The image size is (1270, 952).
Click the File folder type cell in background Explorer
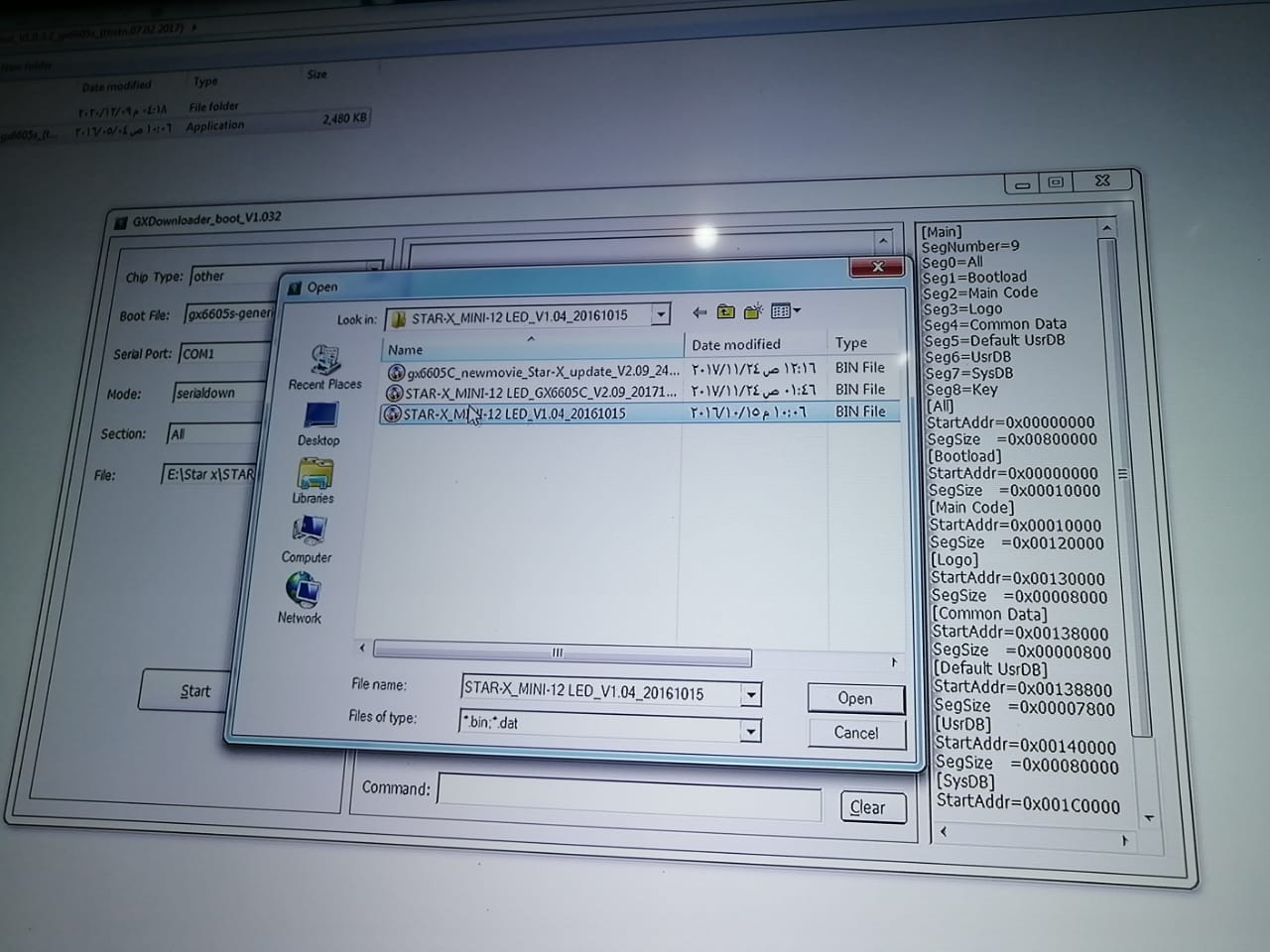214,106
